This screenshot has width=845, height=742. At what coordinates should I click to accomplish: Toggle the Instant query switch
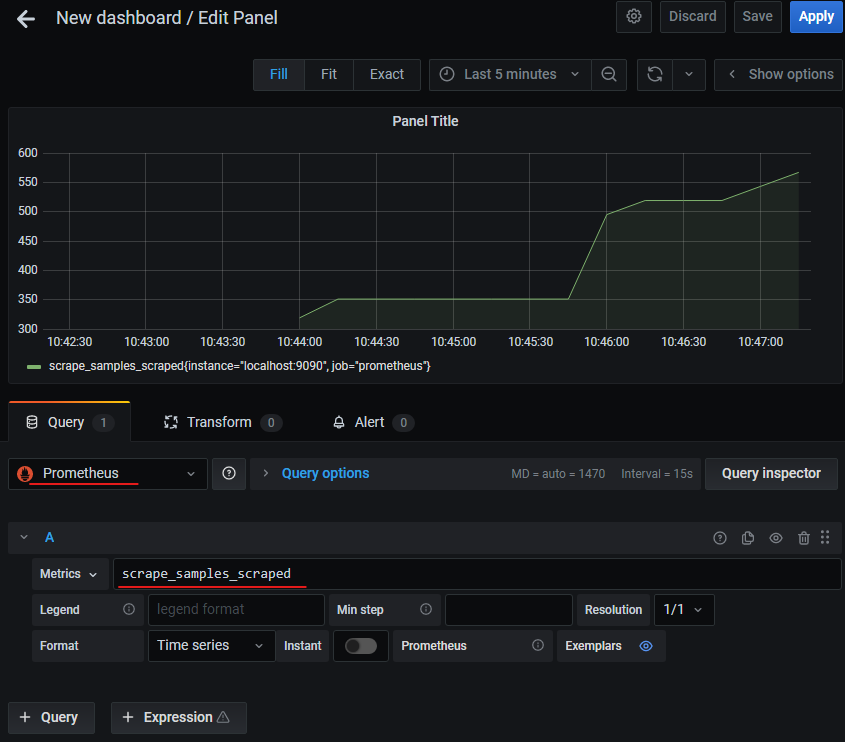pyautogui.click(x=360, y=646)
